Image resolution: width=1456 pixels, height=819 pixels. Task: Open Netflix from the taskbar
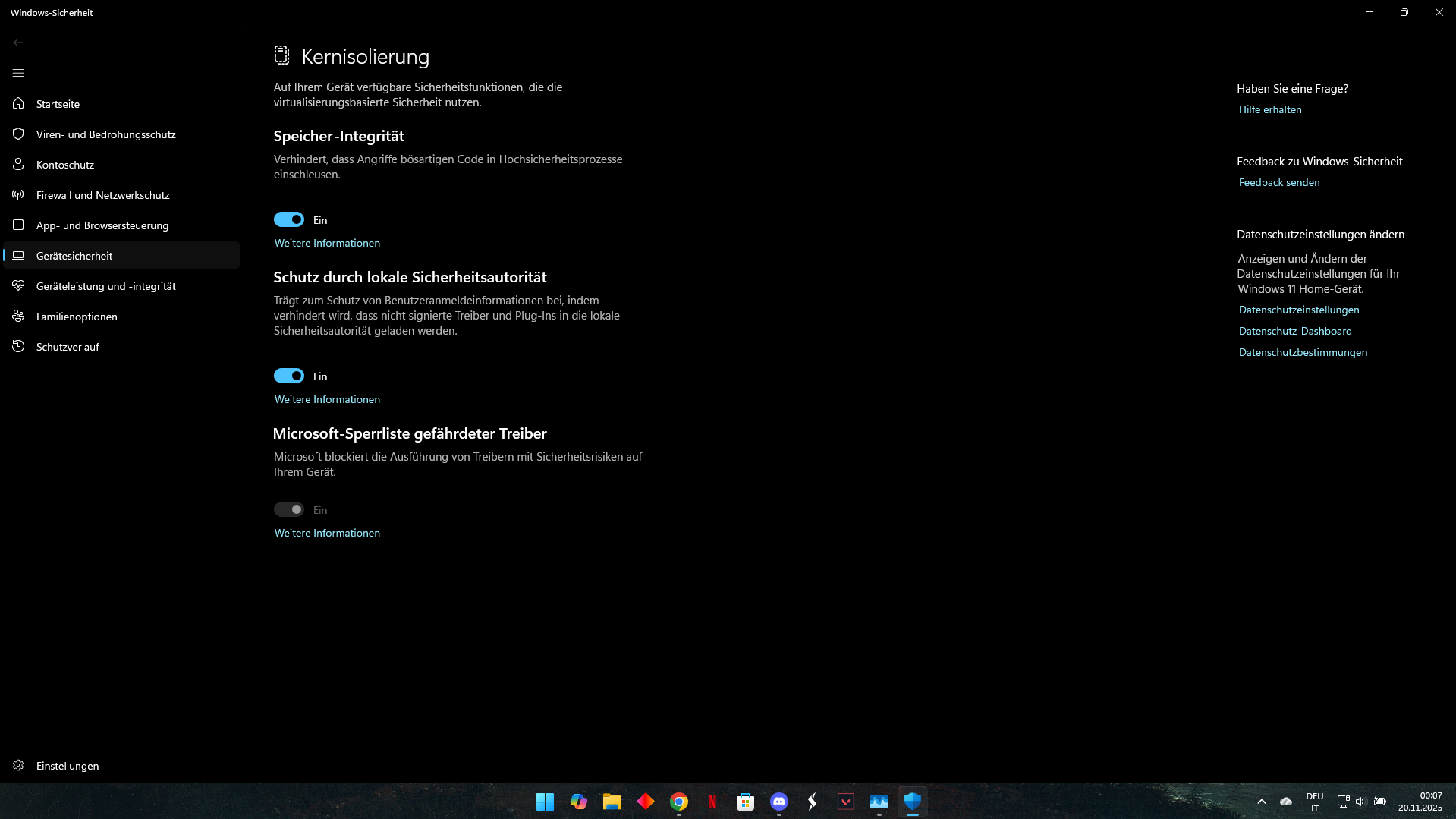pyautogui.click(x=712, y=802)
